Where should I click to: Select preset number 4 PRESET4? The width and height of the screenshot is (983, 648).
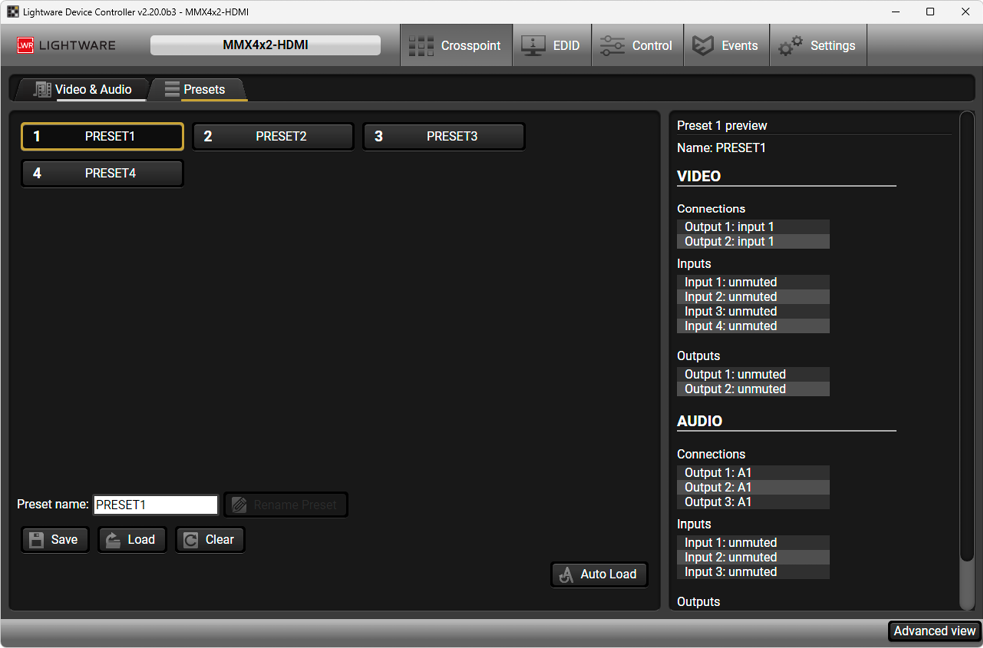pos(102,174)
